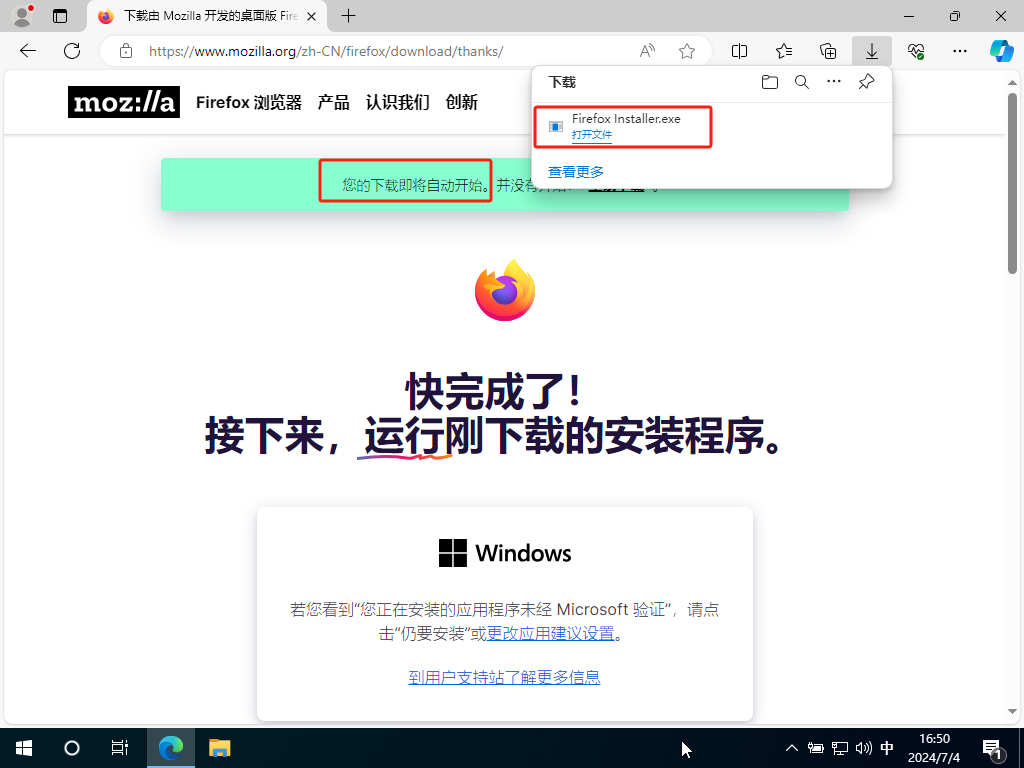Close the Mozilla Firefox download tab
This screenshot has width=1024, height=768.
[312, 16]
